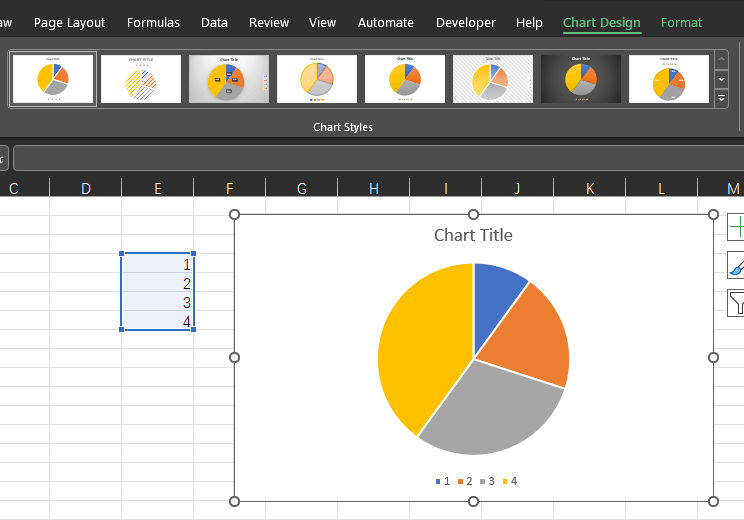Screen dimensions: 744x520
Task: Switch to the Automate tab
Action: 385,23
